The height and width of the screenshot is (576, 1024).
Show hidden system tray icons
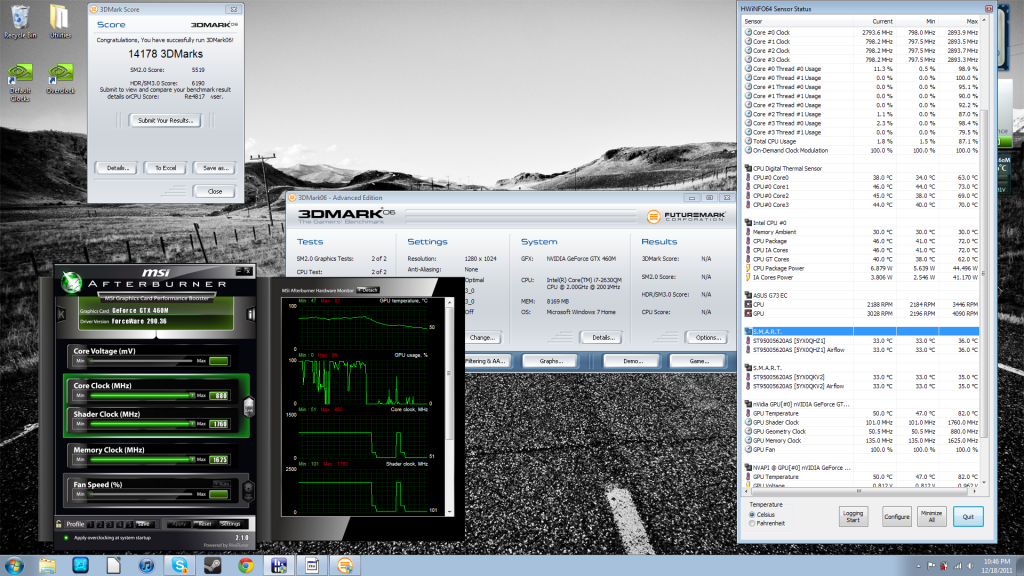point(919,566)
